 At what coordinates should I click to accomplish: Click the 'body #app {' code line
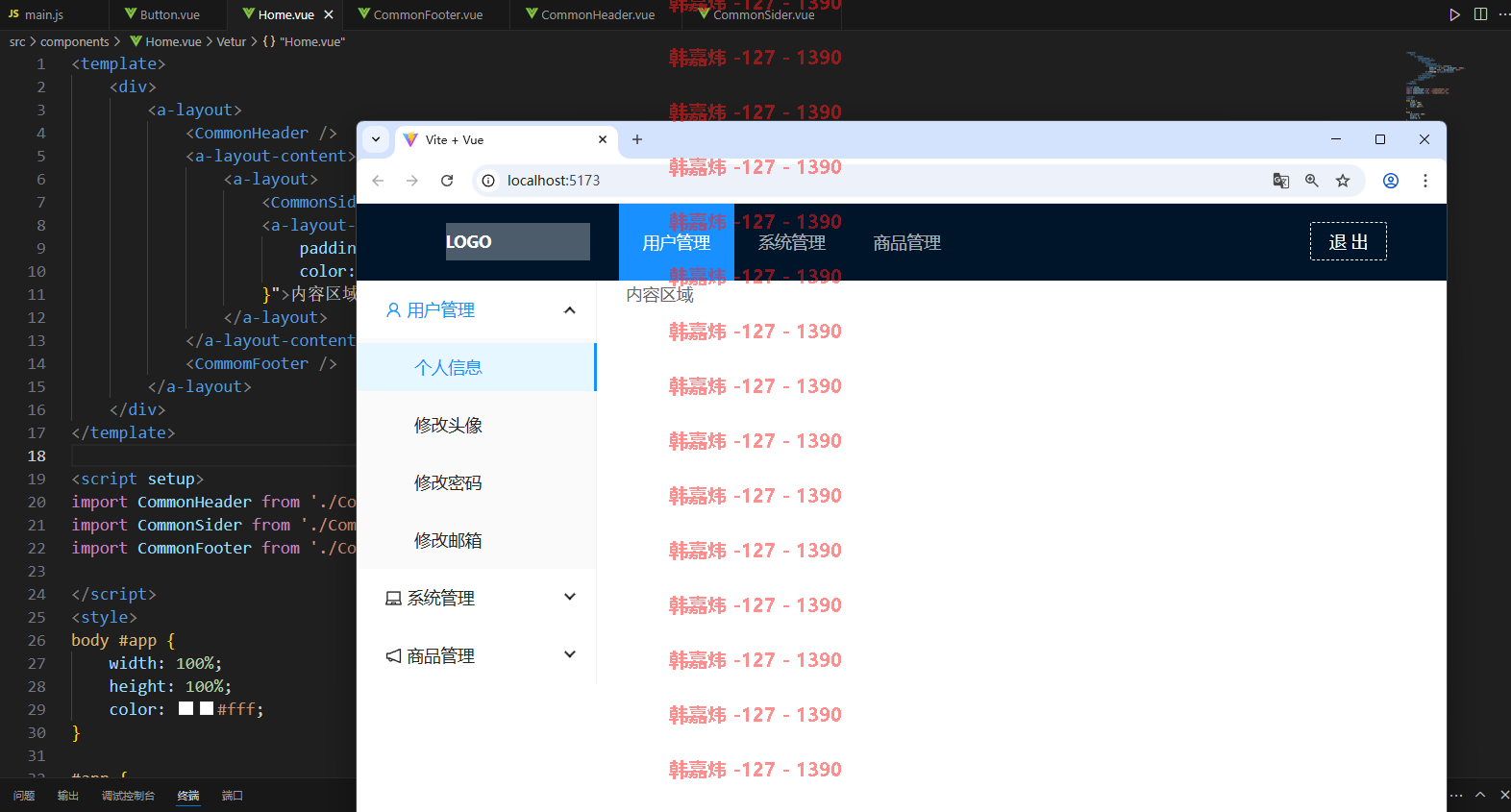point(123,640)
